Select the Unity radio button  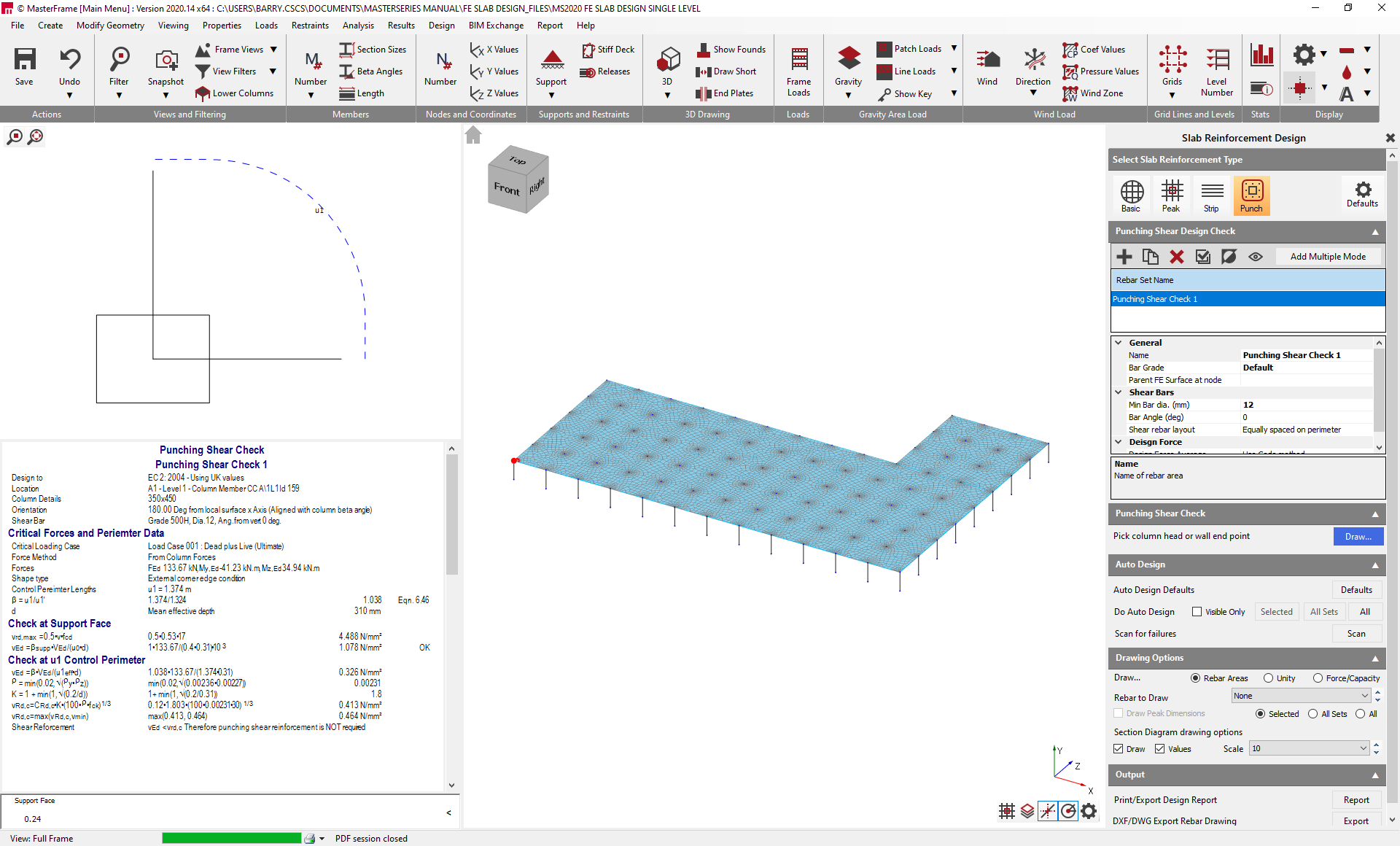pos(1269,678)
